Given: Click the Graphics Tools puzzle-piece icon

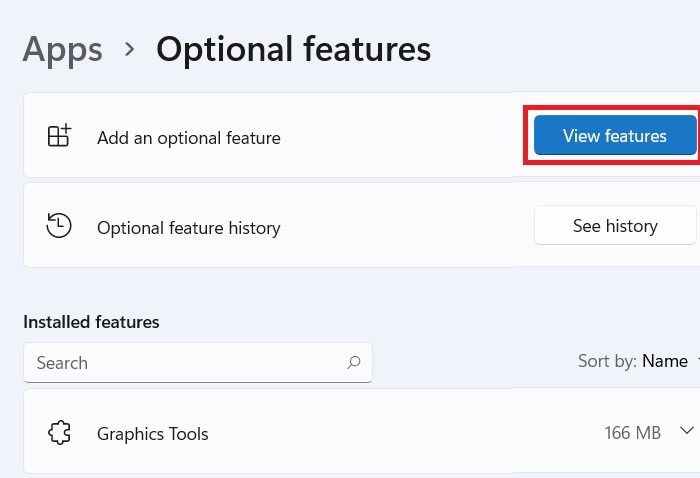Looking at the screenshot, I should coord(59,433).
